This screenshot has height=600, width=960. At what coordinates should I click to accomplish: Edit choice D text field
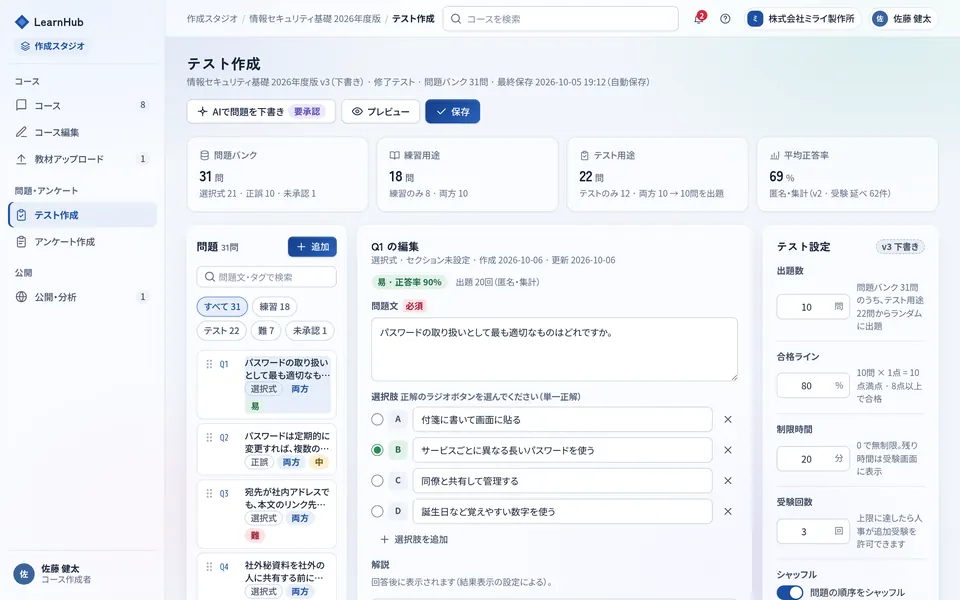[562, 511]
